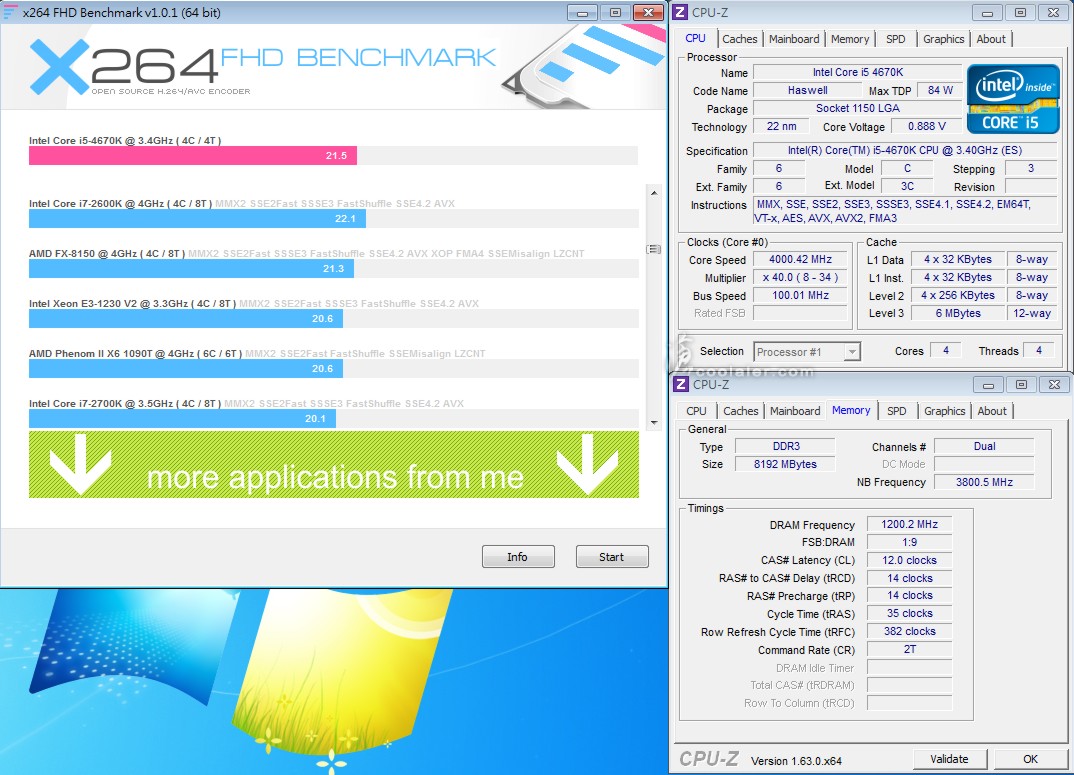The image size is (1074, 775).
Task: Click the more applications from me banner
Action: [x=334, y=464]
